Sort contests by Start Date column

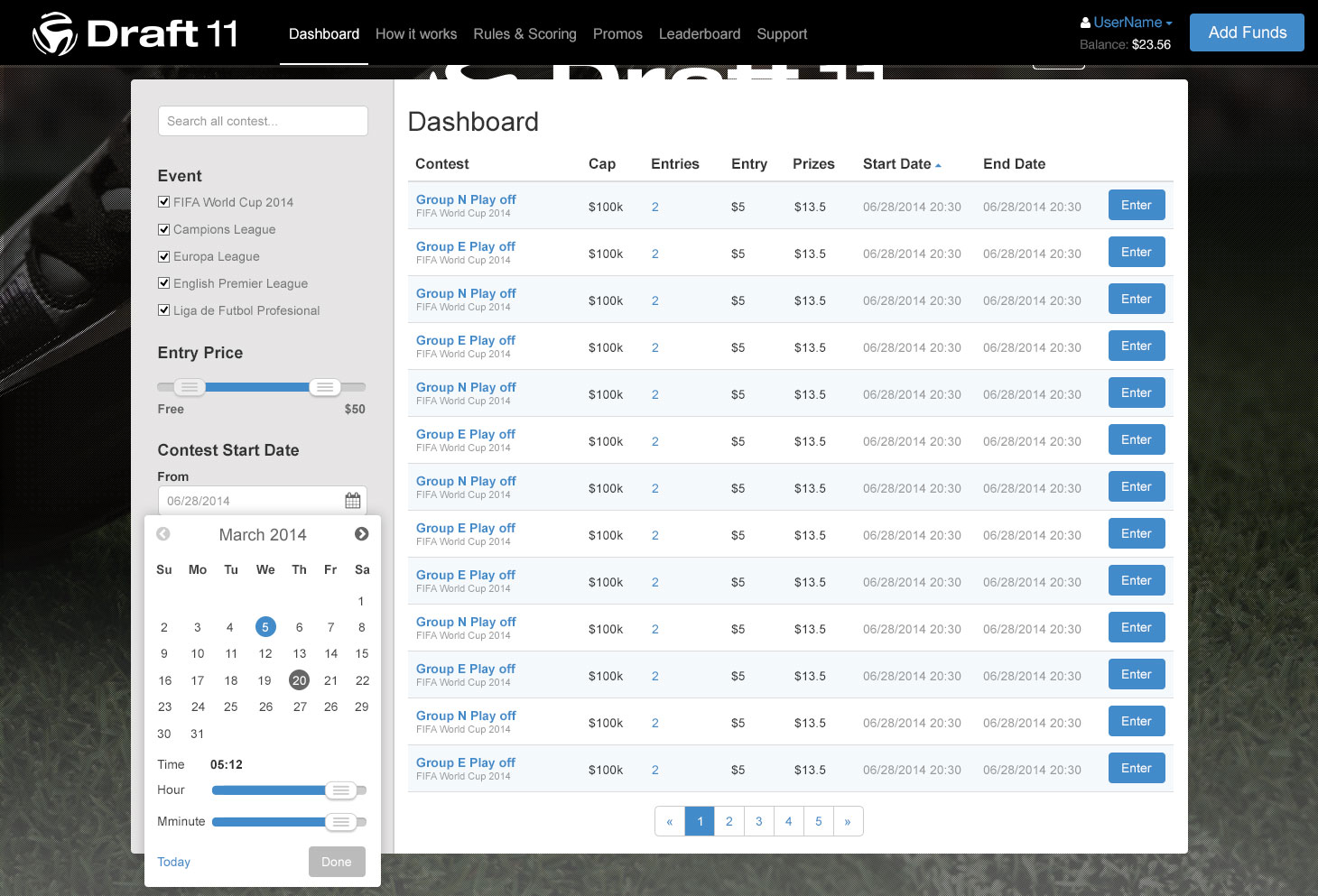[902, 164]
